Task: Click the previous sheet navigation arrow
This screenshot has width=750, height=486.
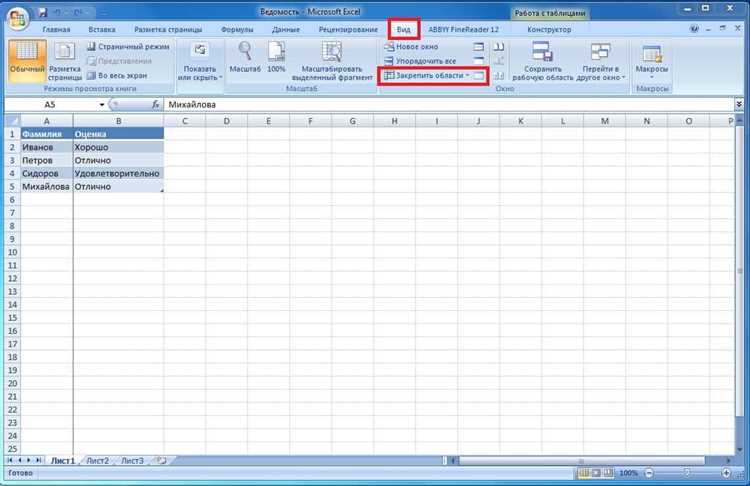Action: [x=20, y=460]
